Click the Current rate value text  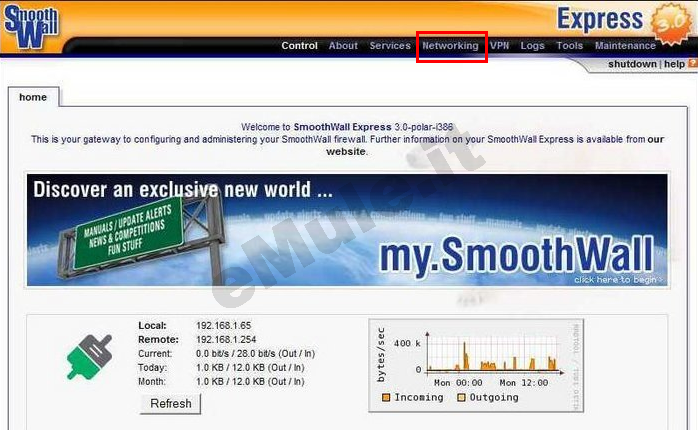click(x=255, y=353)
